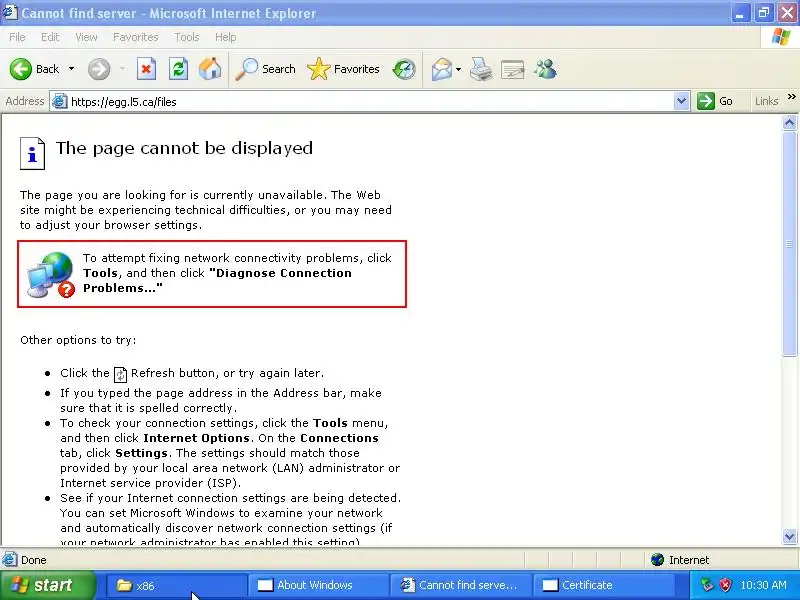
Task: Open the Search pane button
Action: pyautogui.click(x=265, y=69)
